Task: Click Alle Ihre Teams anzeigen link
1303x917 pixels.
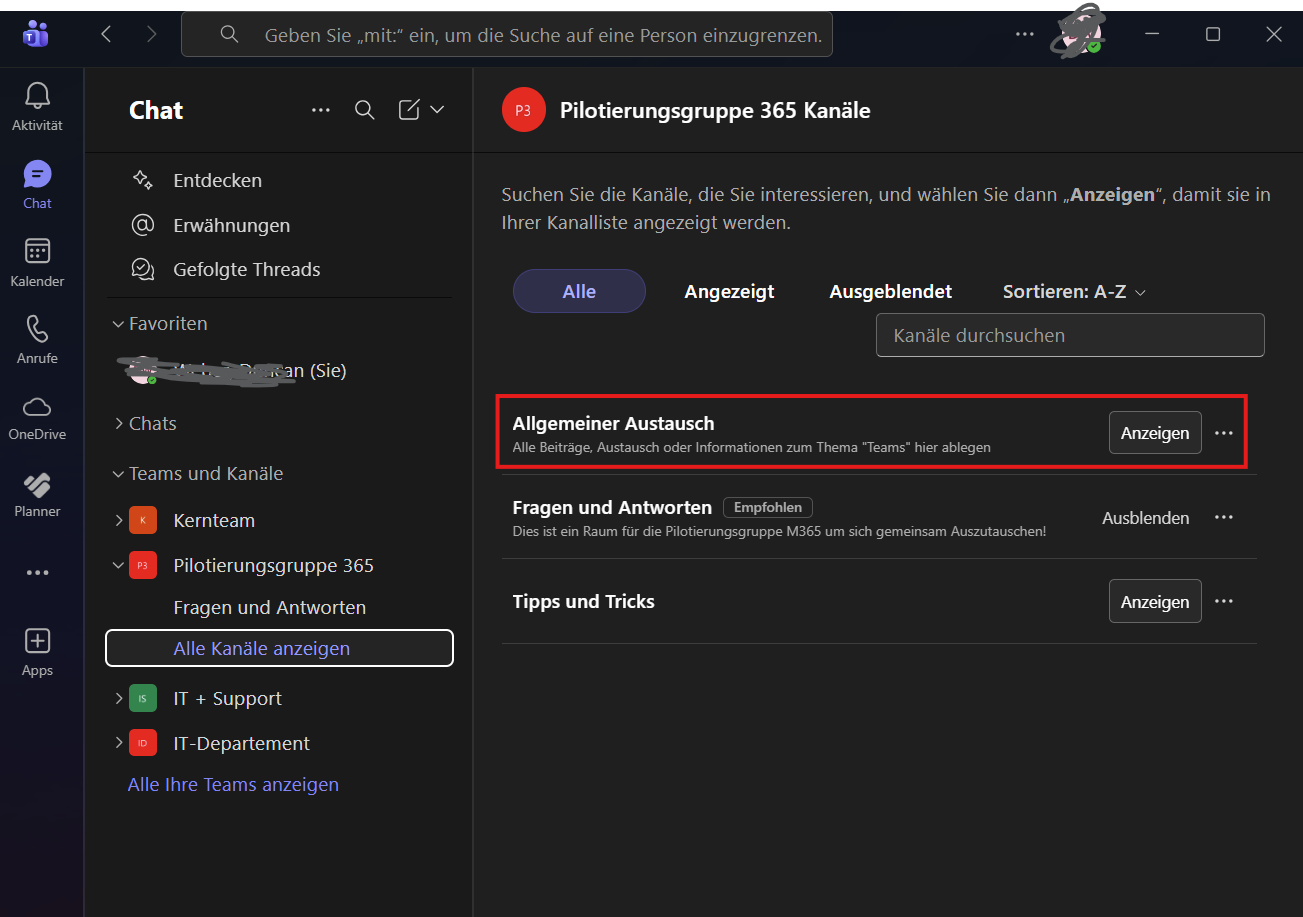Action: [x=233, y=785]
